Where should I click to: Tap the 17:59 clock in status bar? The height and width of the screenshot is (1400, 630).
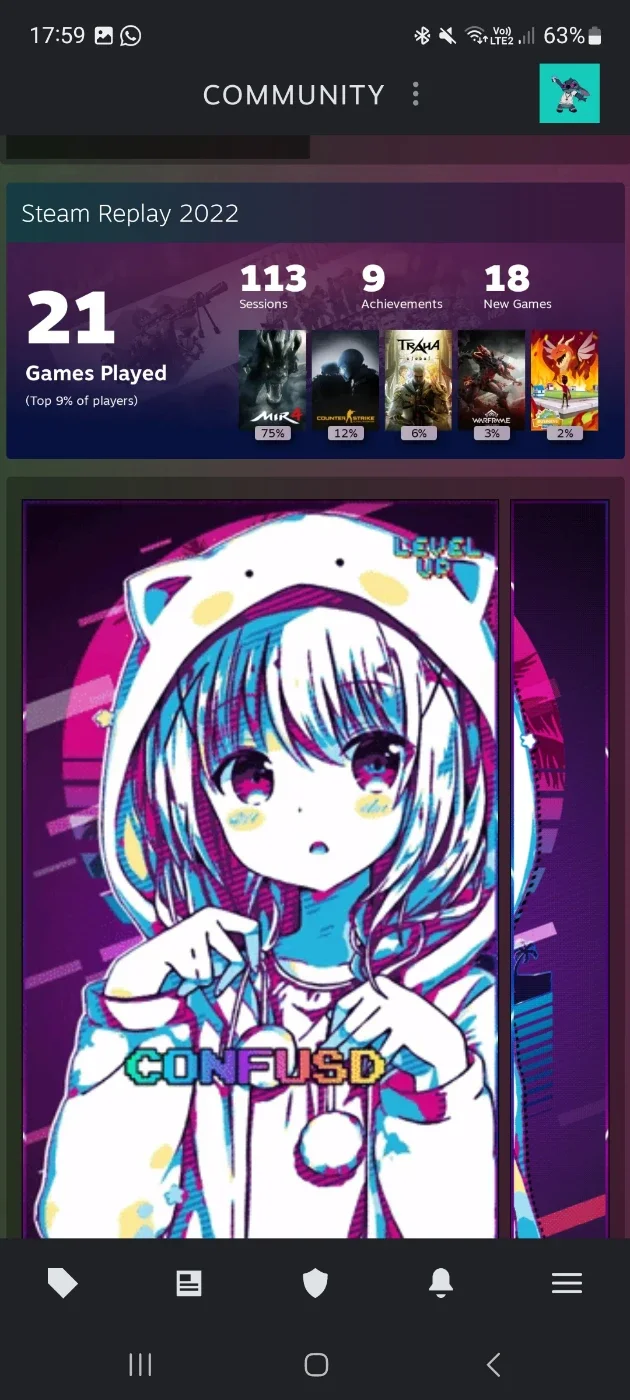57,36
